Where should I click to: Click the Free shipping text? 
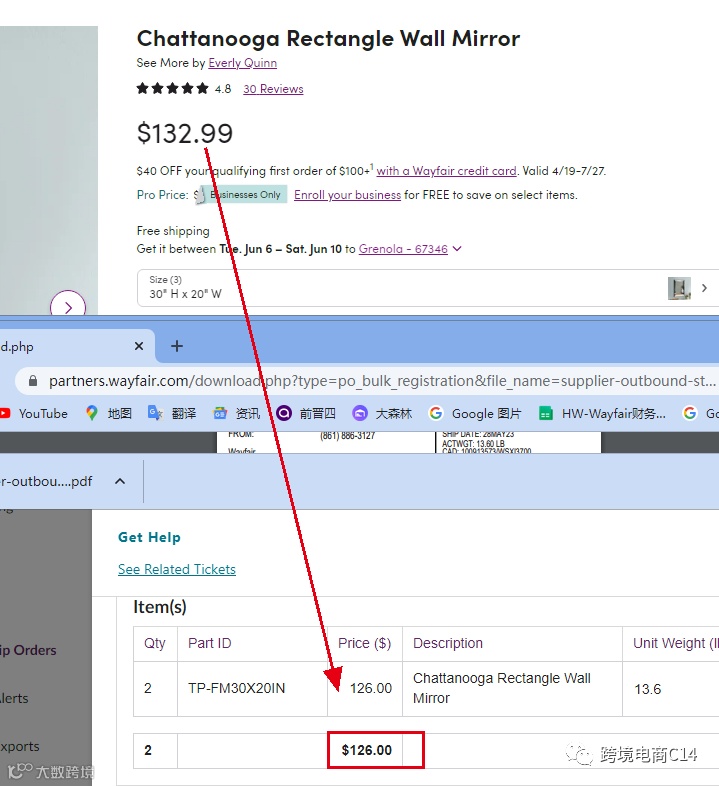pos(173,231)
